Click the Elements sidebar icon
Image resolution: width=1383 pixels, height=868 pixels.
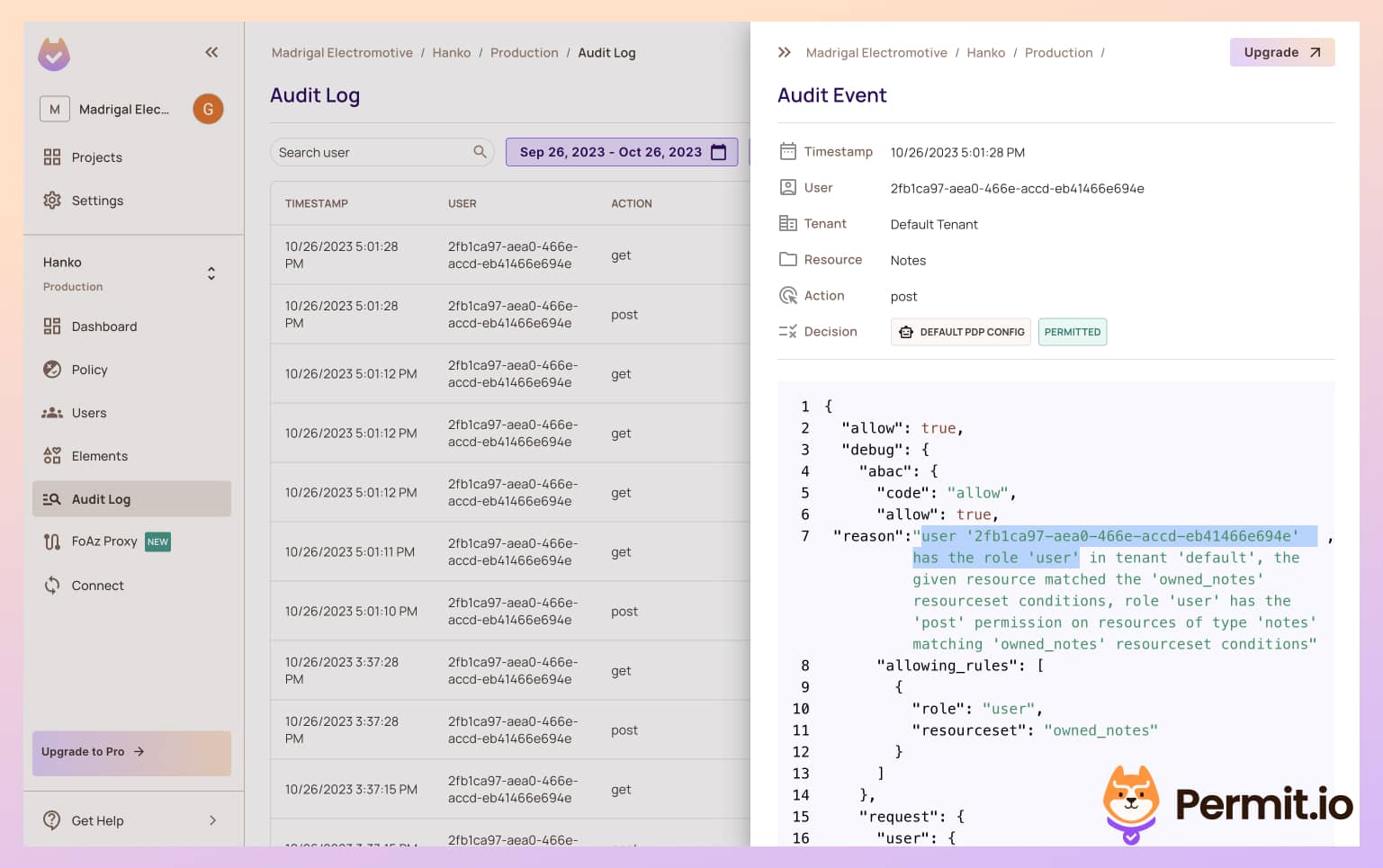[x=52, y=456]
